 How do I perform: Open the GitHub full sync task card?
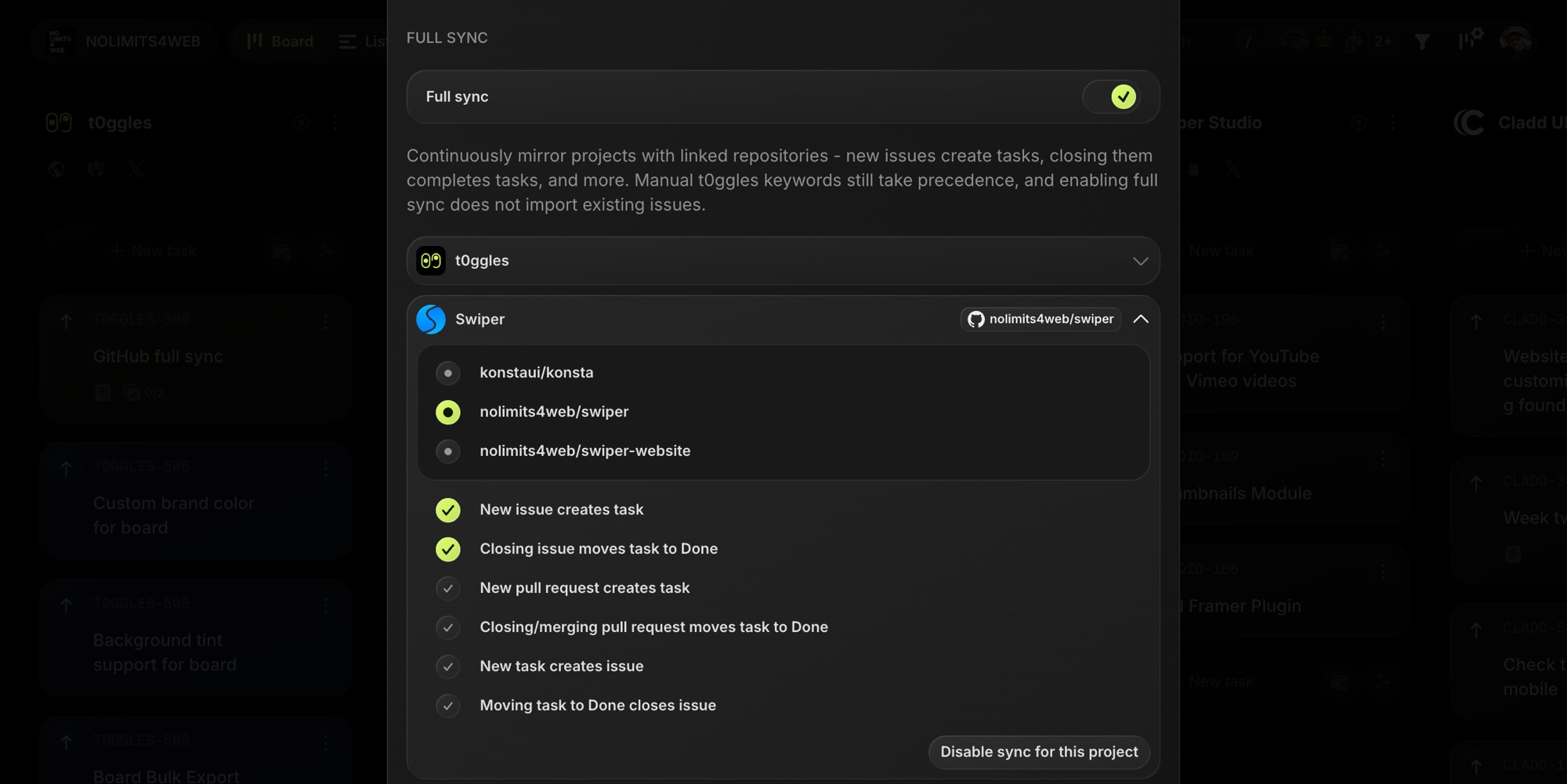tap(196, 359)
